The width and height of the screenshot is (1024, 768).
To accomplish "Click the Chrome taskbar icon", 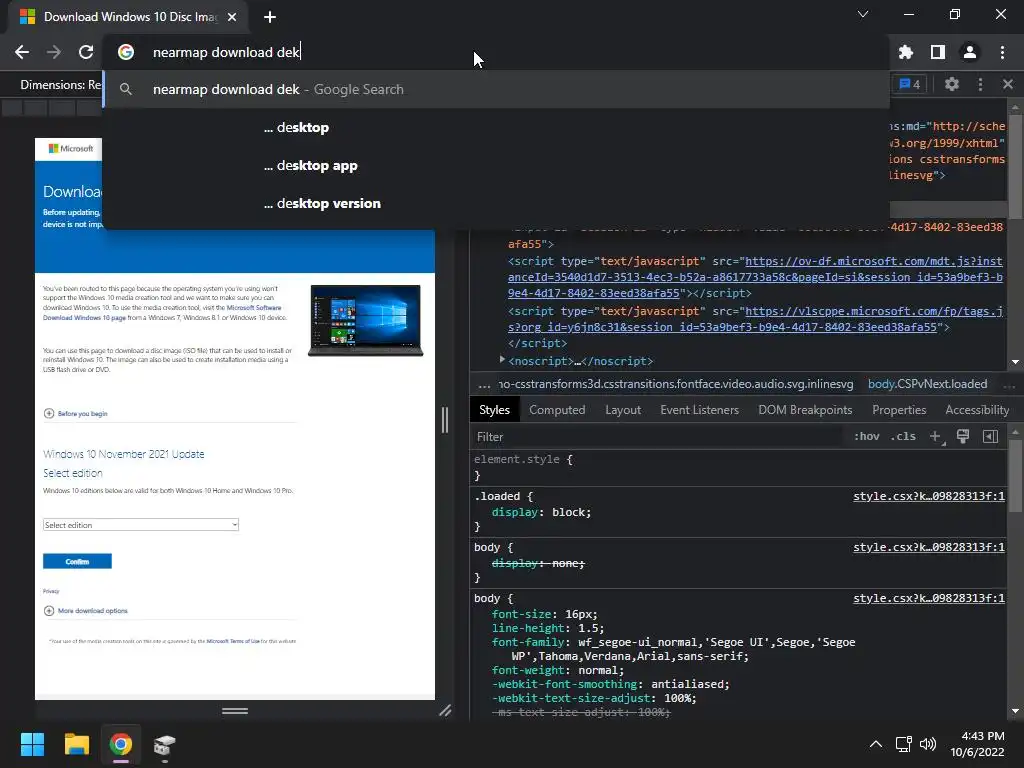I will (x=121, y=744).
